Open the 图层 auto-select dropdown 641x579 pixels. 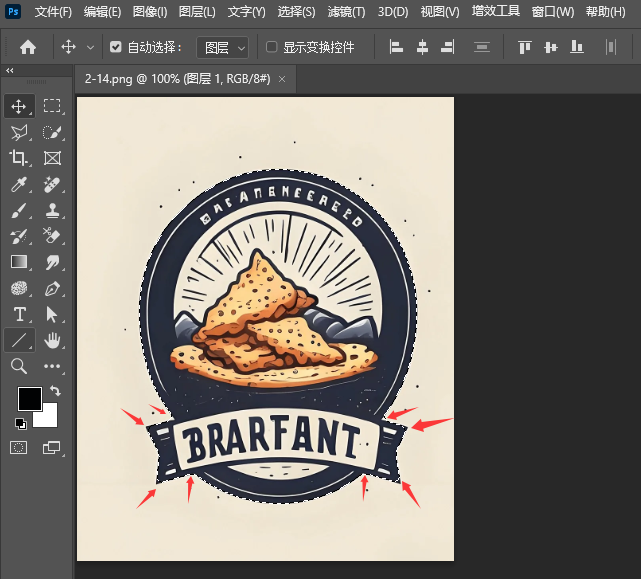pos(221,47)
